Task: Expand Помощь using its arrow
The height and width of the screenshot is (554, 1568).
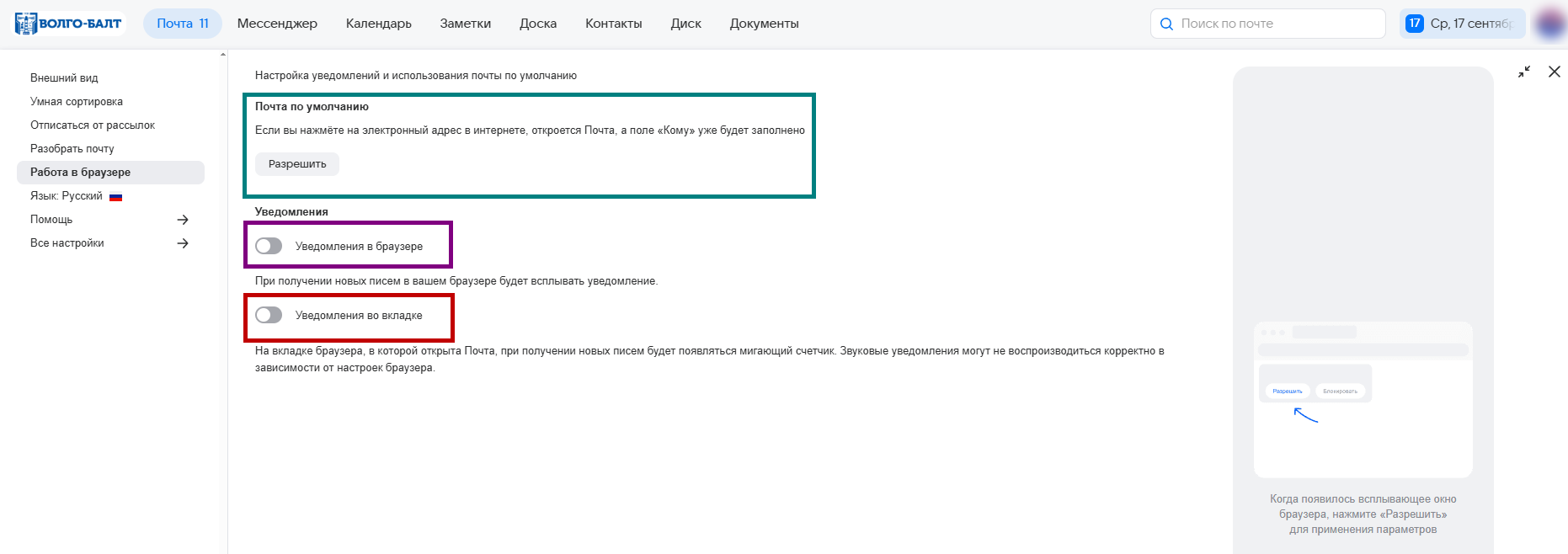Action: tap(183, 220)
